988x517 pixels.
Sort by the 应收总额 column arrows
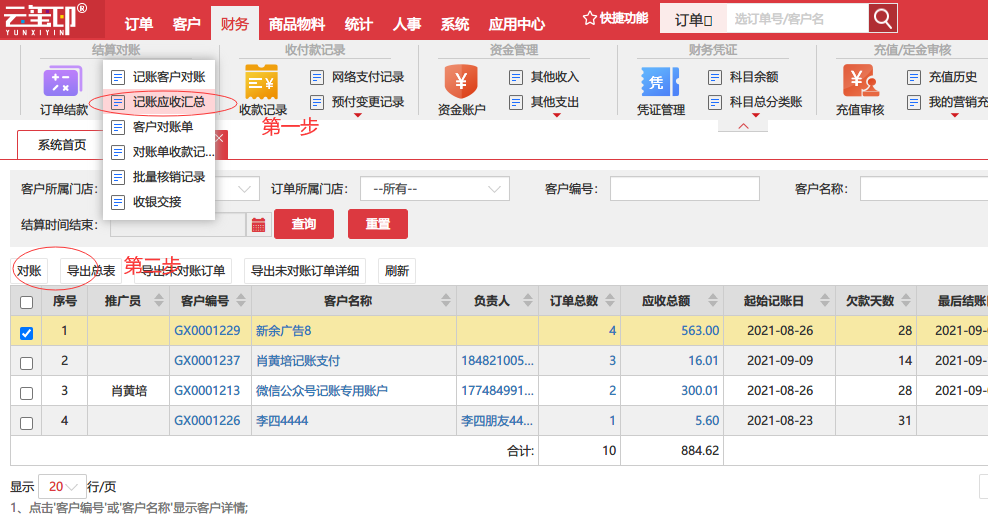tap(713, 301)
